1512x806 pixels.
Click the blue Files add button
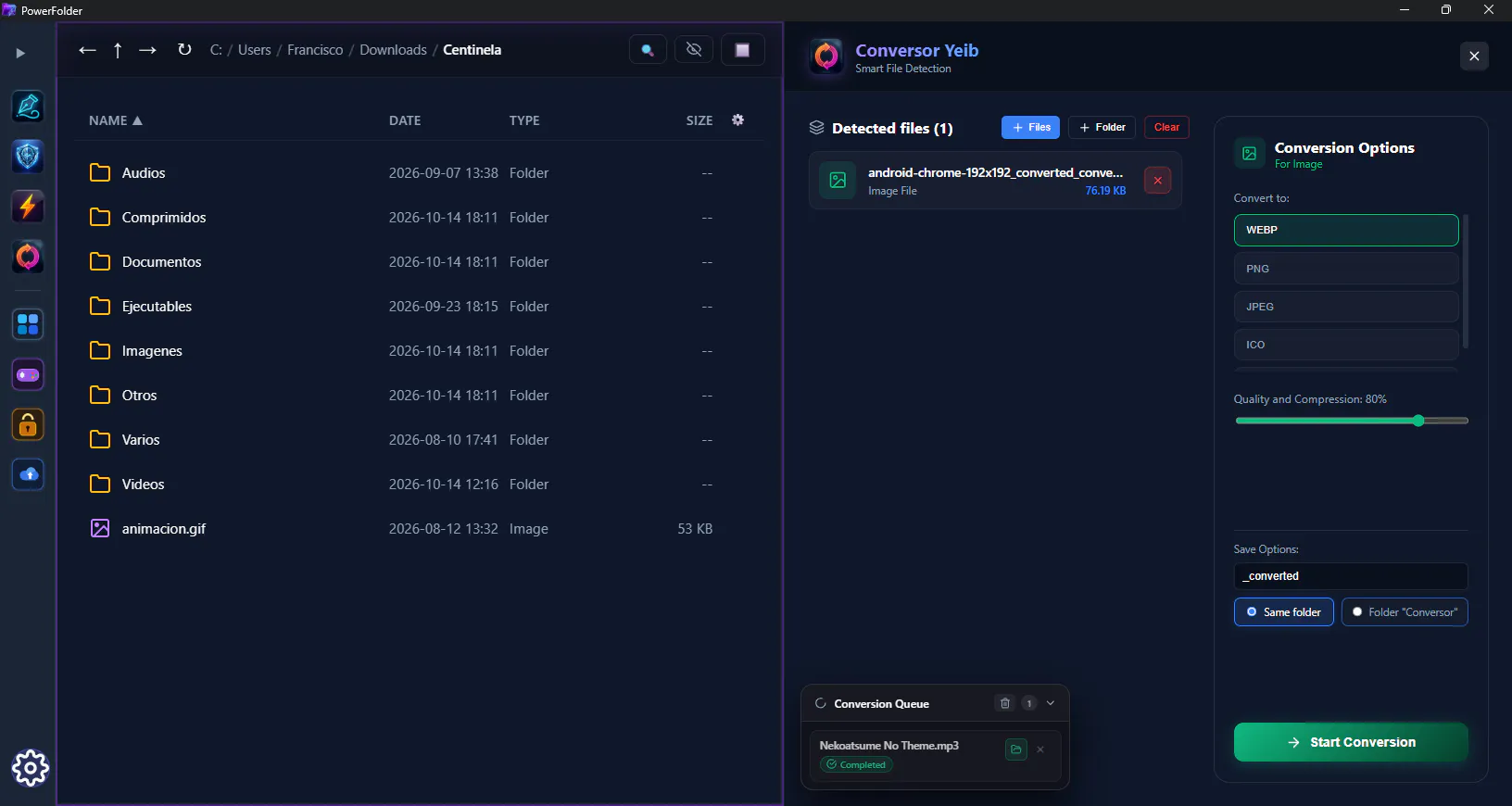click(1030, 127)
